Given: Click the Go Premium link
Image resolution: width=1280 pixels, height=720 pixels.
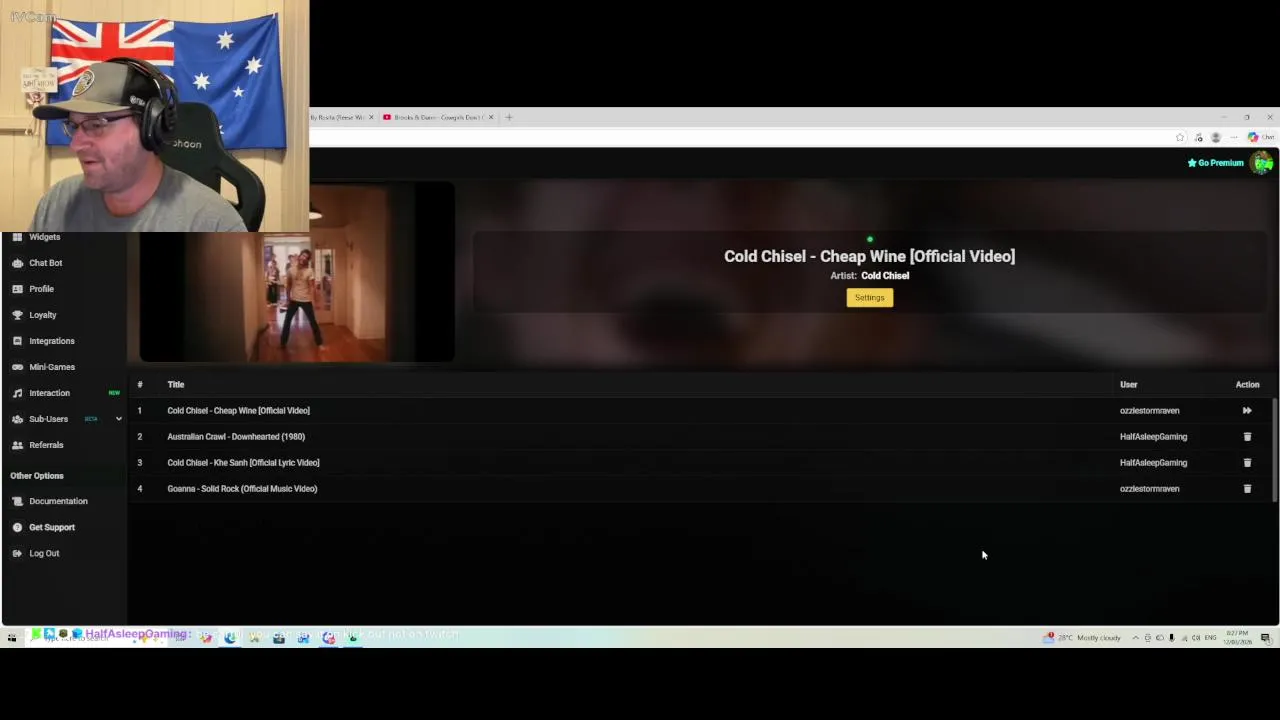Looking at the screenshot, I should (x=1215, y=163).
